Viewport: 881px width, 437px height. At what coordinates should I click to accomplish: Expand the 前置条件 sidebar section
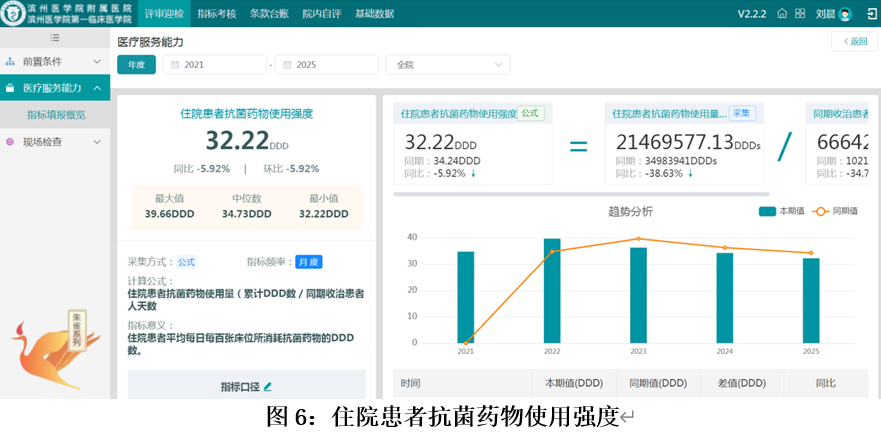click(x=55, y=61)
